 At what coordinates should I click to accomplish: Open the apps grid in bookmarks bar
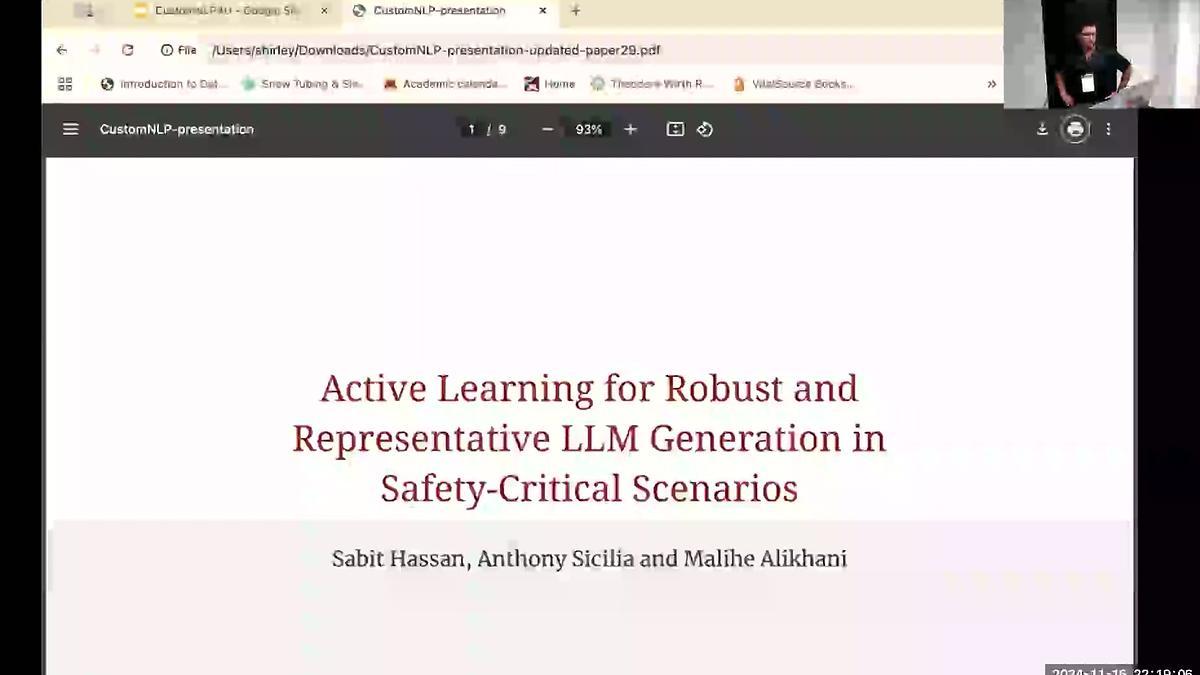pos(65,84)
